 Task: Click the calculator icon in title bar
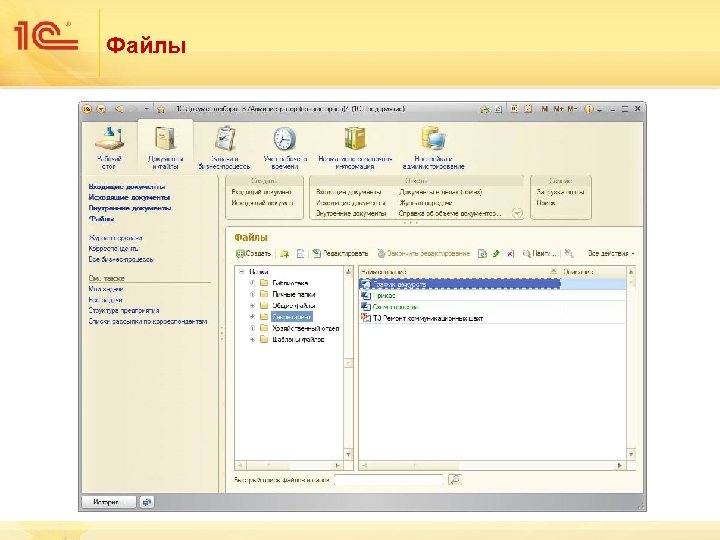coord(514,109)
